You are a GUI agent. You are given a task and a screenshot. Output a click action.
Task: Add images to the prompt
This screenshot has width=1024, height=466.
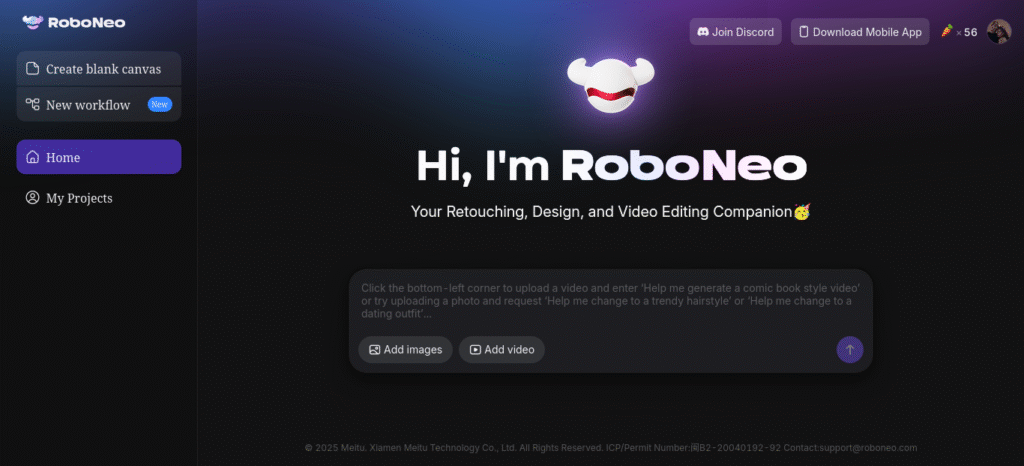tap(406, 350)
